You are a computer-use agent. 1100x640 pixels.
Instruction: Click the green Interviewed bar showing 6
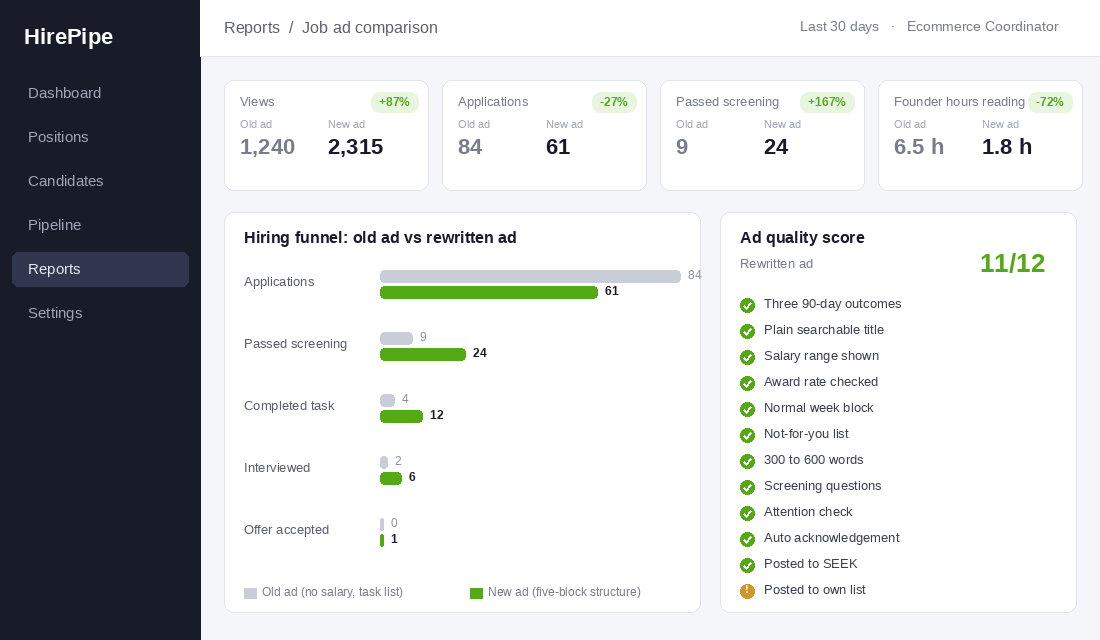coord(391,479)
